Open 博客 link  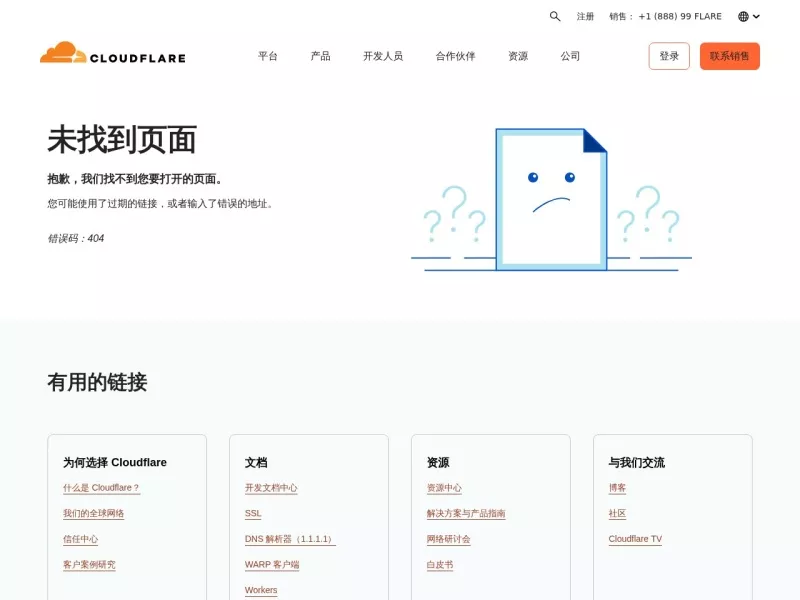617,488
